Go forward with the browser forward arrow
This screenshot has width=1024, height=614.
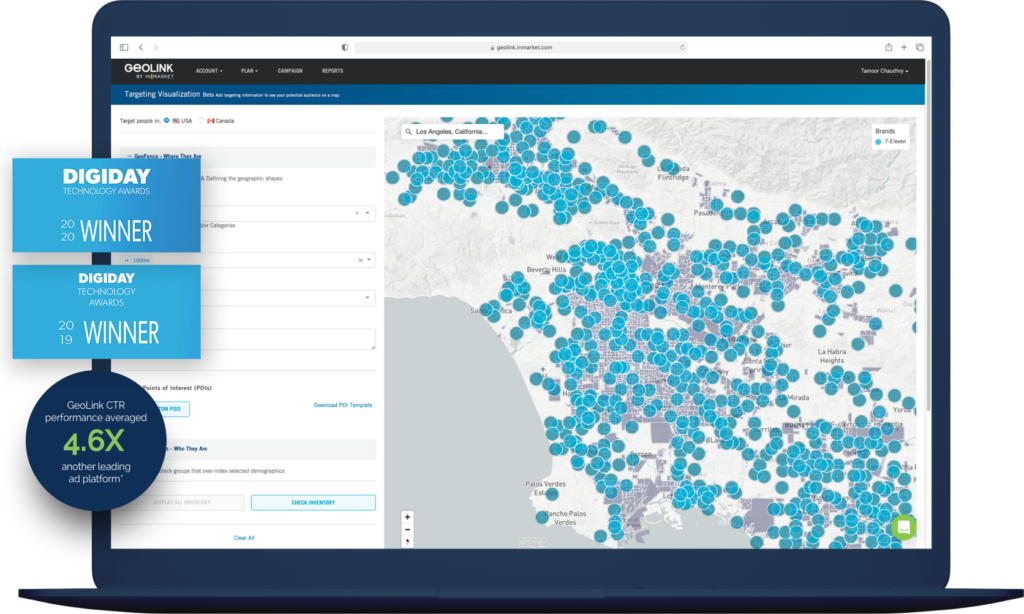click(155, 47)
